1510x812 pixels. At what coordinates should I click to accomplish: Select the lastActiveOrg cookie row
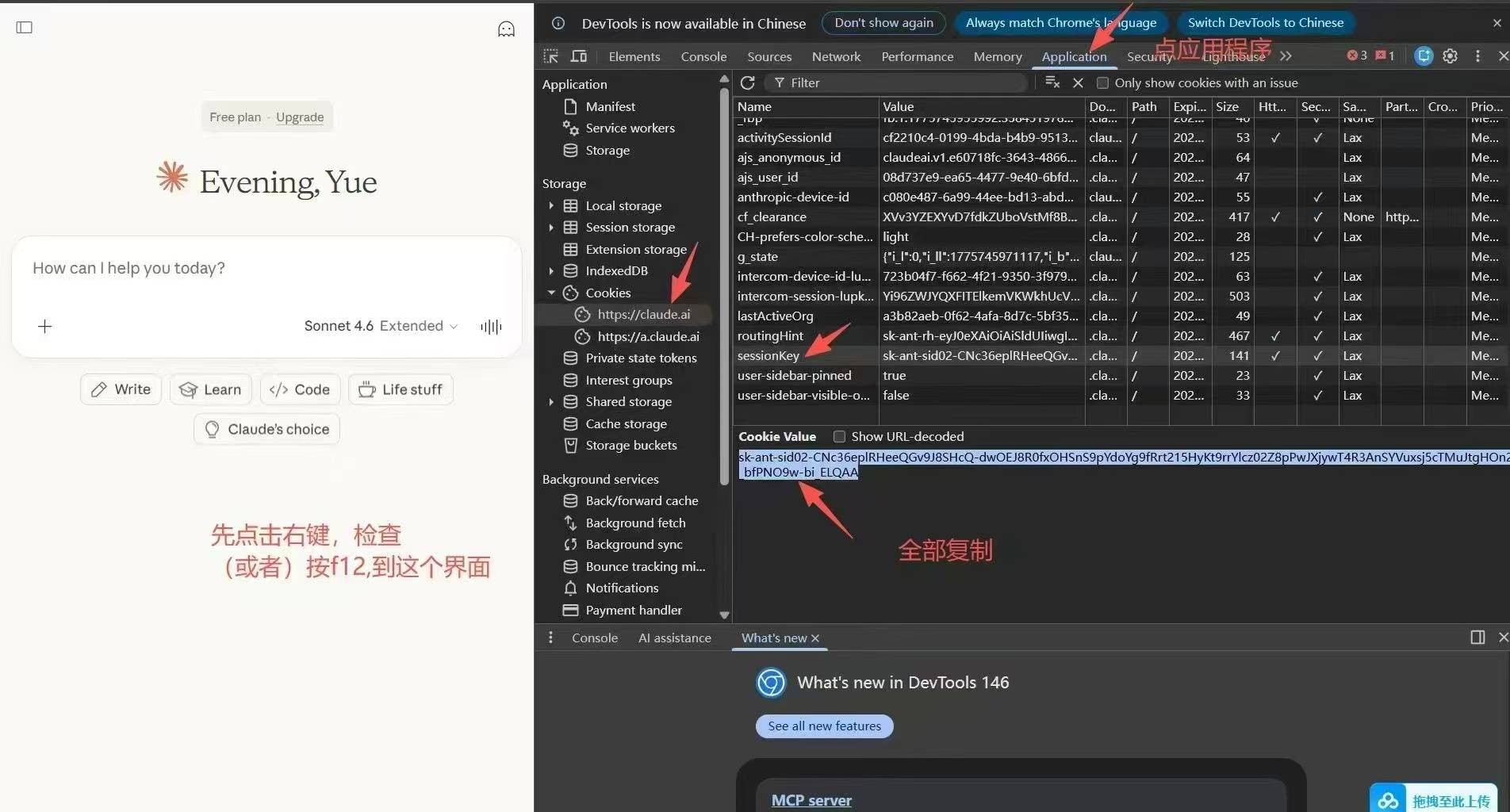[x=1121, y=316]
